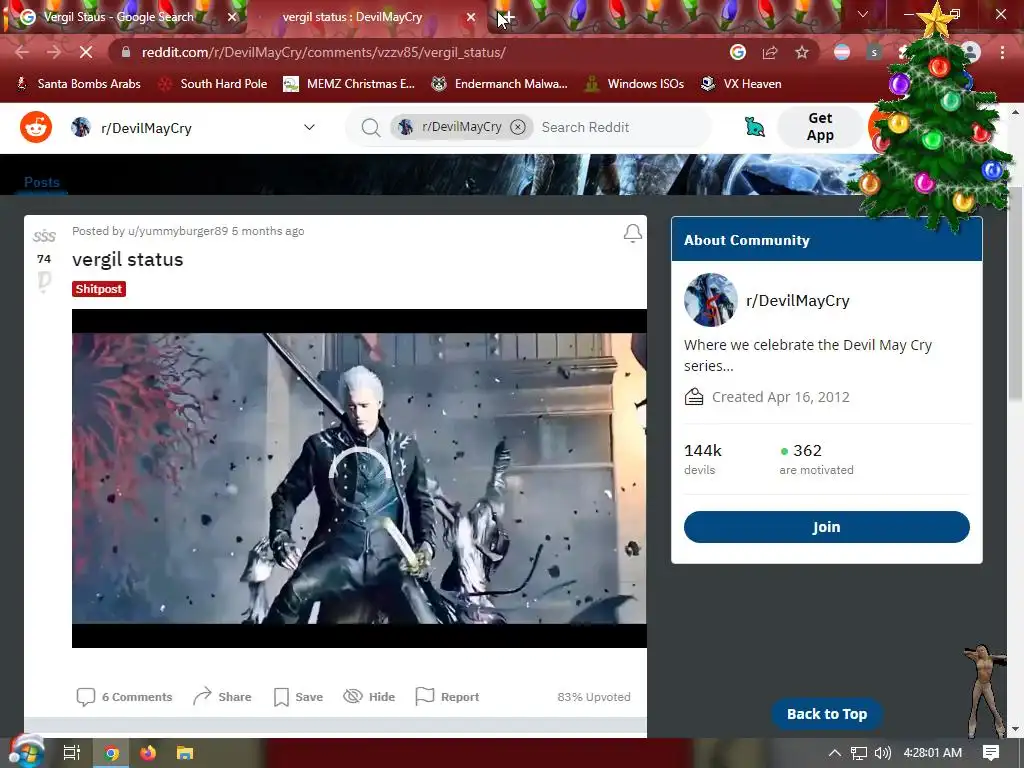This screenshot has height=768, width=1024.
Task: Open the 6 Comments section
Action: point(124,697)
